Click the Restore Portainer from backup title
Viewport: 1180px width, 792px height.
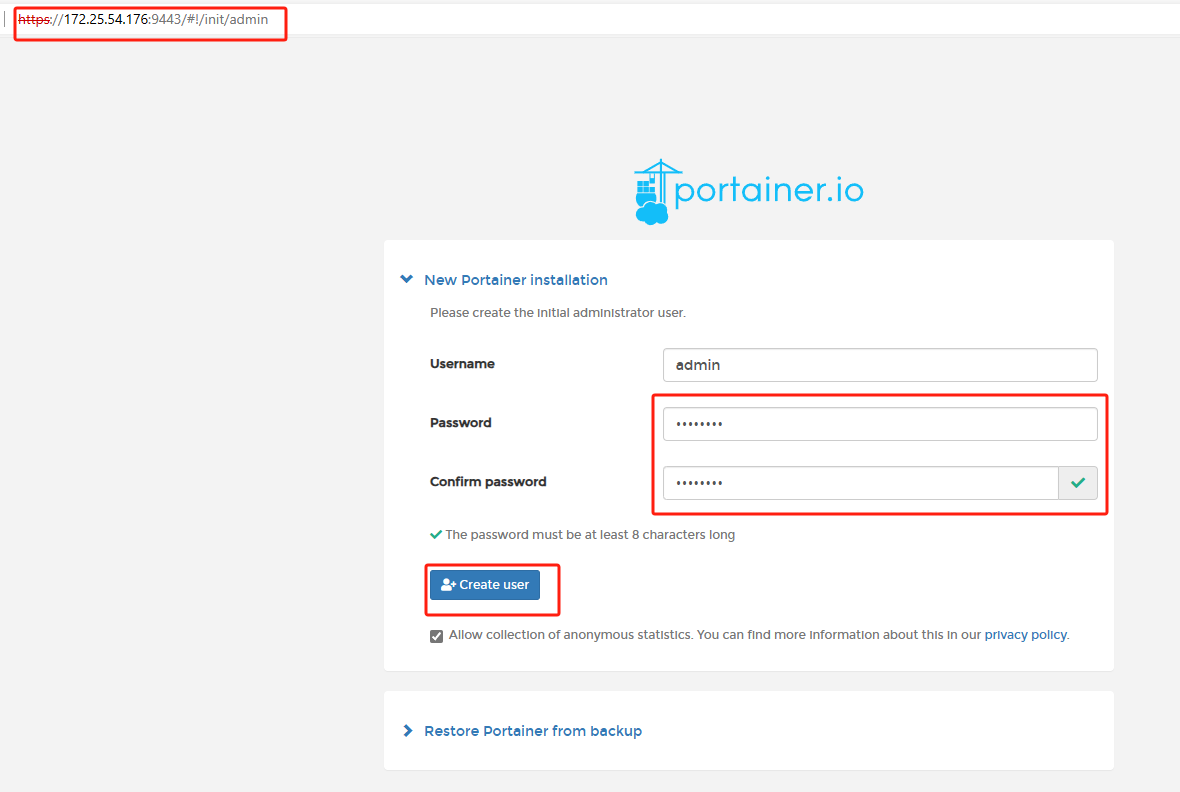click(532, 731)
